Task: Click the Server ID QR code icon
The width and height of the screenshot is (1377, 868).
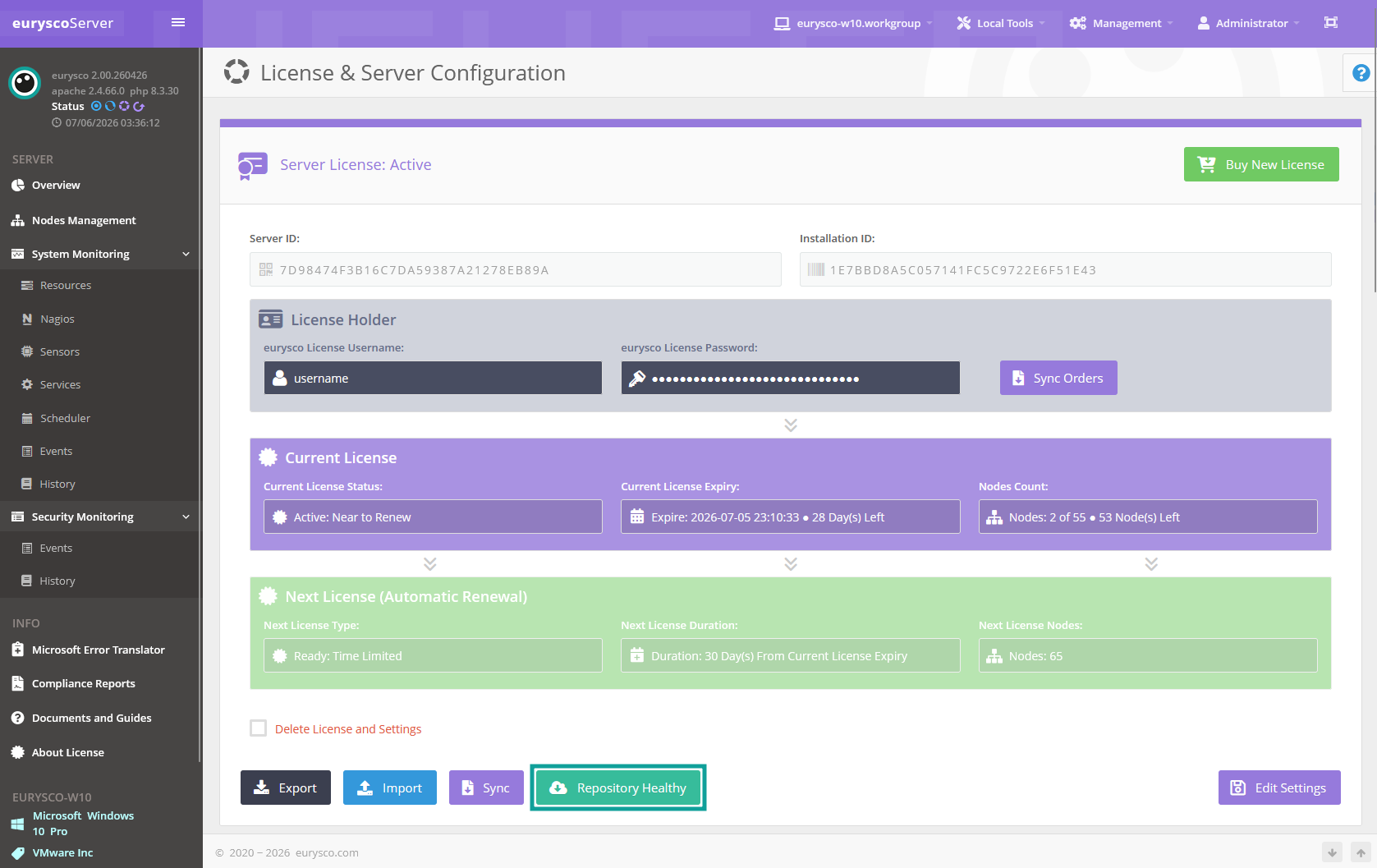Action: (266, 269)
